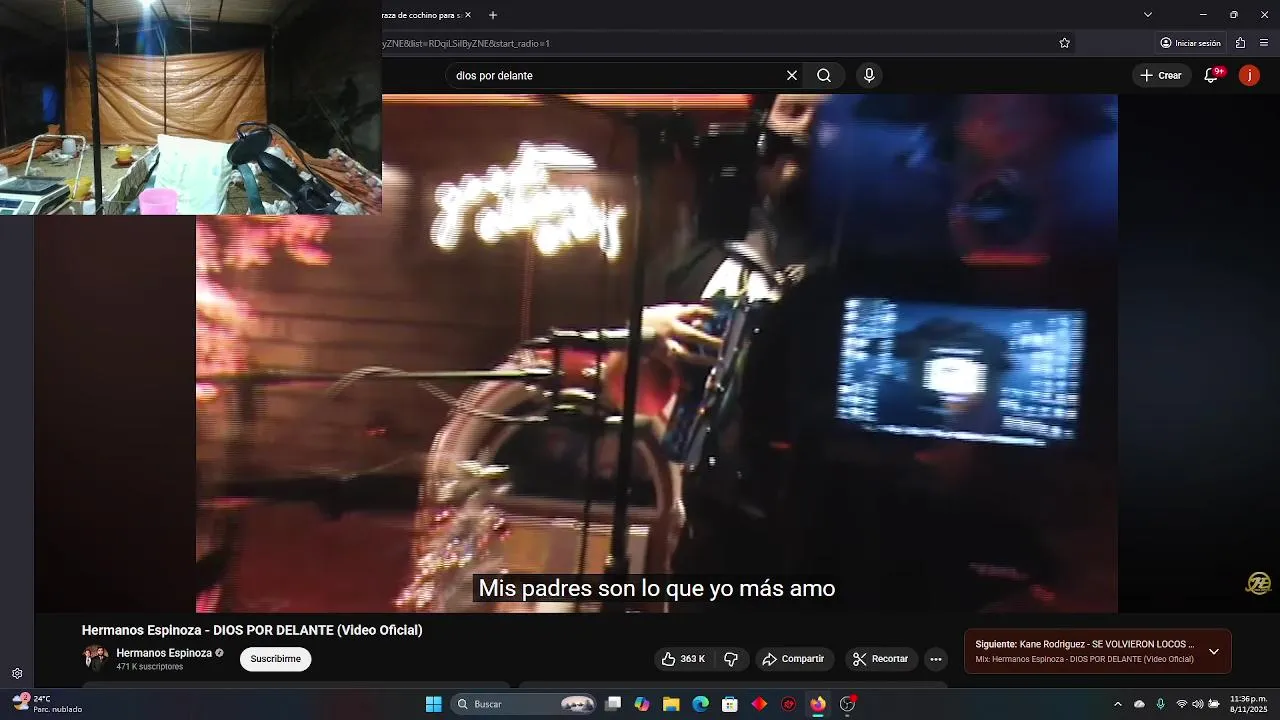Start voice search with microphone icon
The width and height of the screenshot is (1280, 720).
pos(869,75)
